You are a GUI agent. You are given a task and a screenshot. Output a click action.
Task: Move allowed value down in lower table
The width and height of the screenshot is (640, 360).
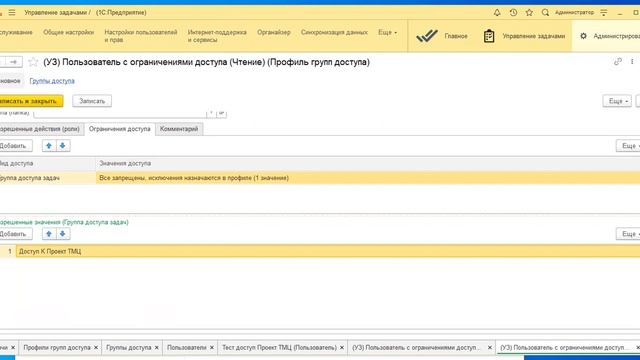click(x=63, y=234)
